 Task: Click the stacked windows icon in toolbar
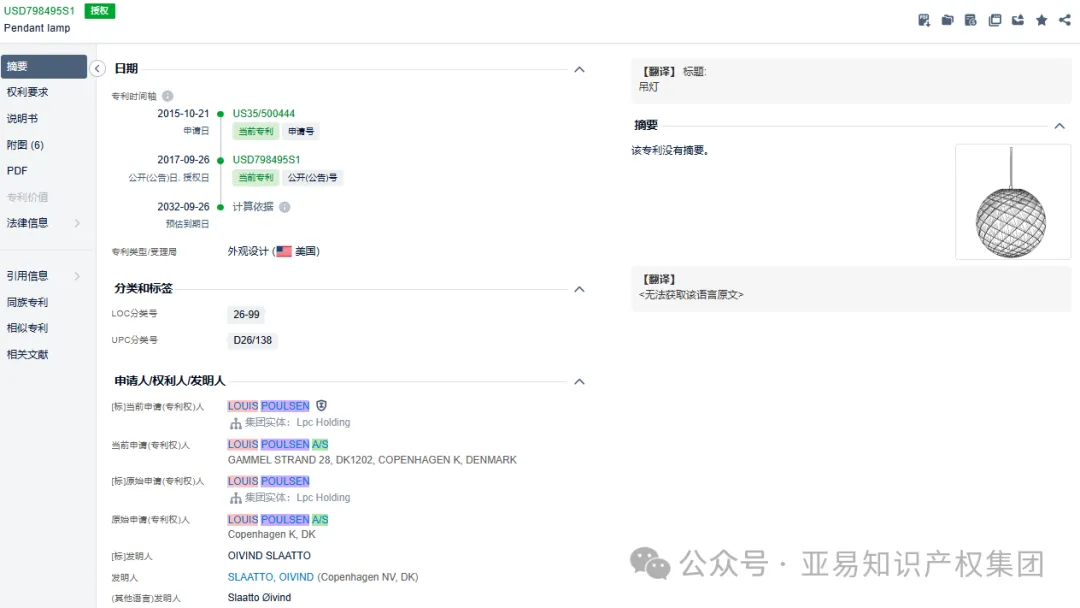pyautogui.click(x=994, y=20)
